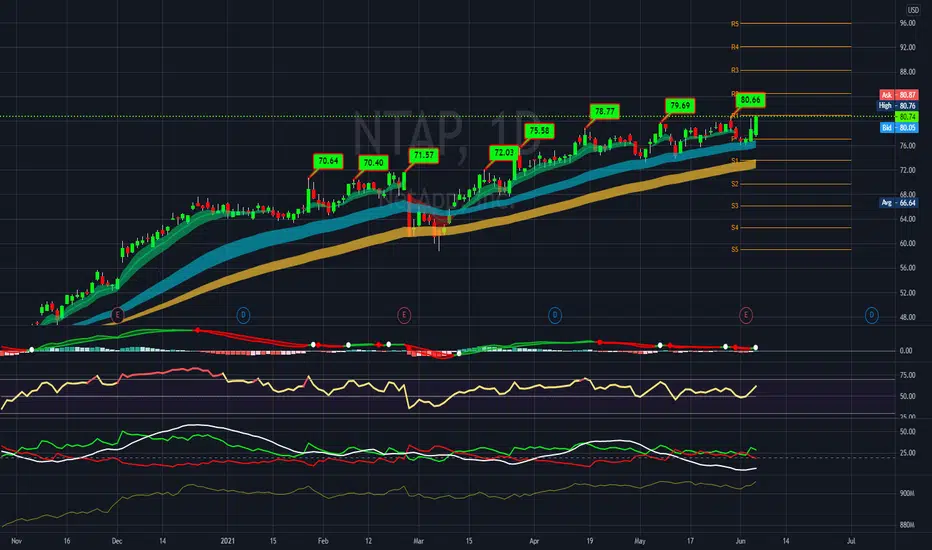Select the 75.58 price label
This screenshot has height=550, width=932.
click(x=539, y=131)
